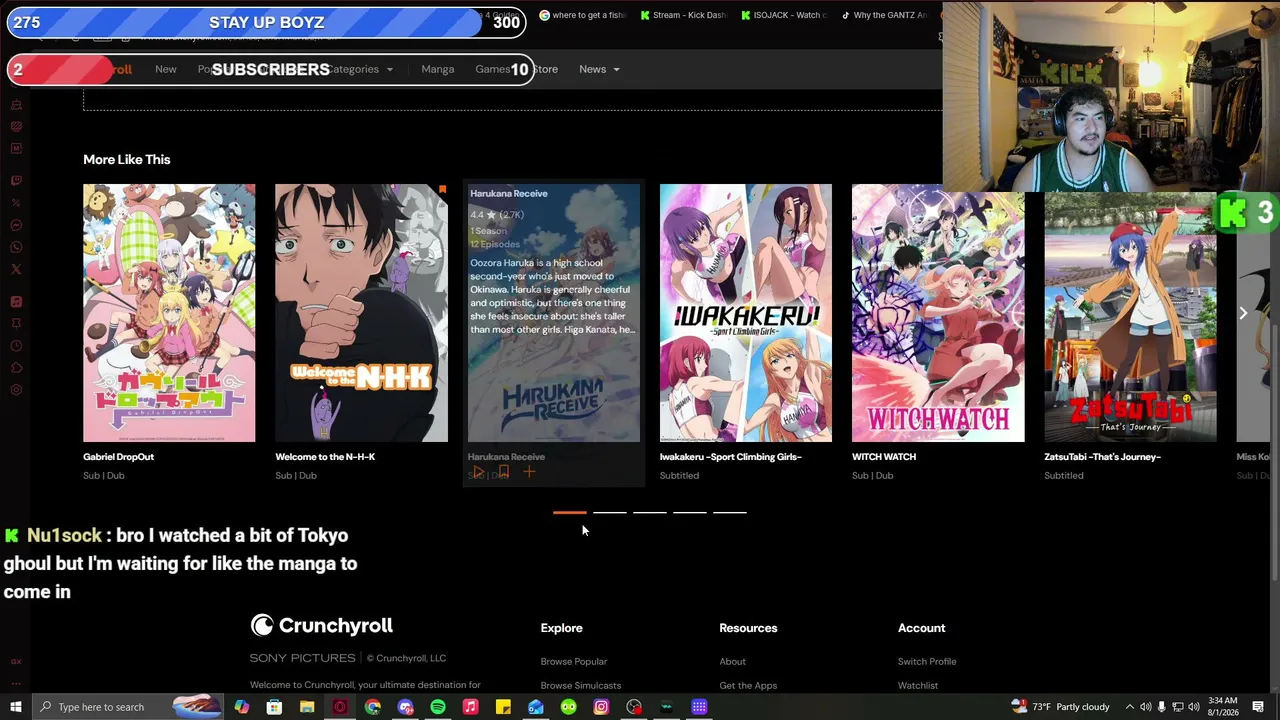The height and width of the screenshot is (720, 1280).
Task: Expand the Categories dropdown menu
Action: tap(362, 69)
